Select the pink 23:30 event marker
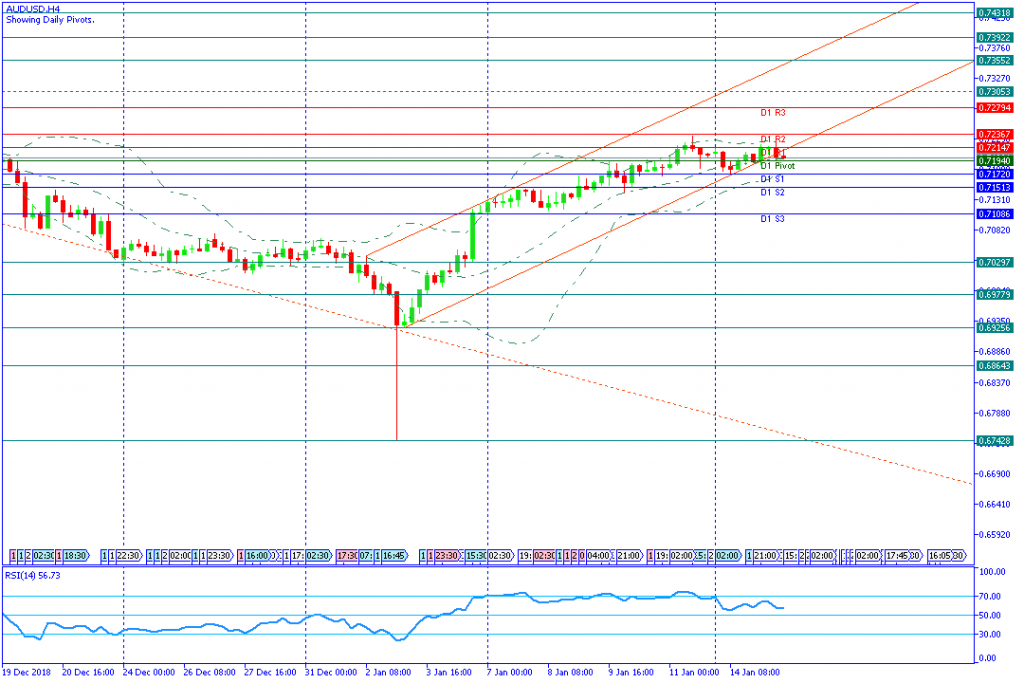Viewport: 1024px width, 683px height. tap(447, 553)
